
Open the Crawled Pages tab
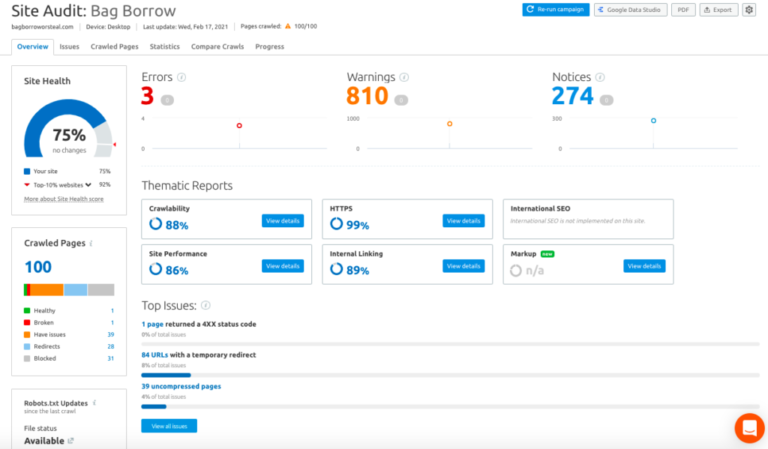tap(114, 47)
